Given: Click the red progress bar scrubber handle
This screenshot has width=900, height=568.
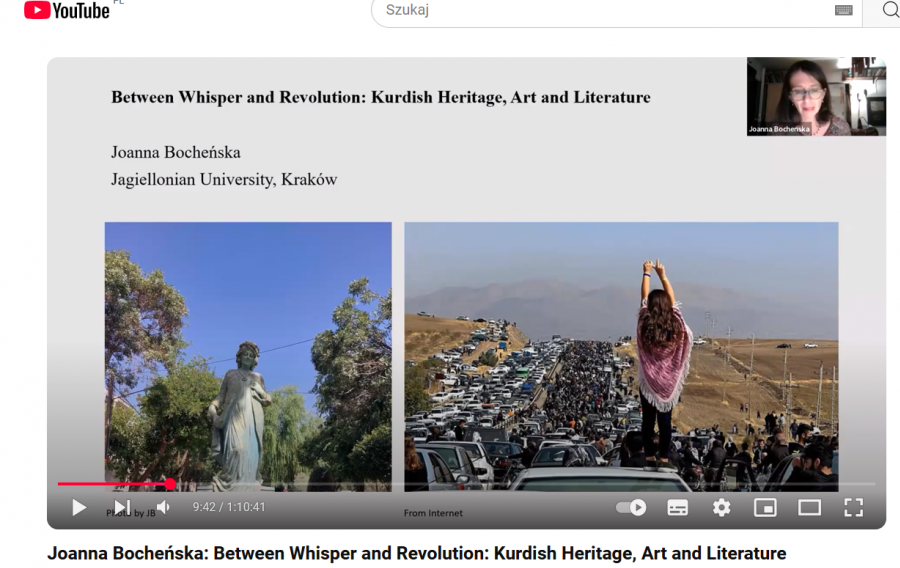Looking at the screenshot, I should [170, 484].
